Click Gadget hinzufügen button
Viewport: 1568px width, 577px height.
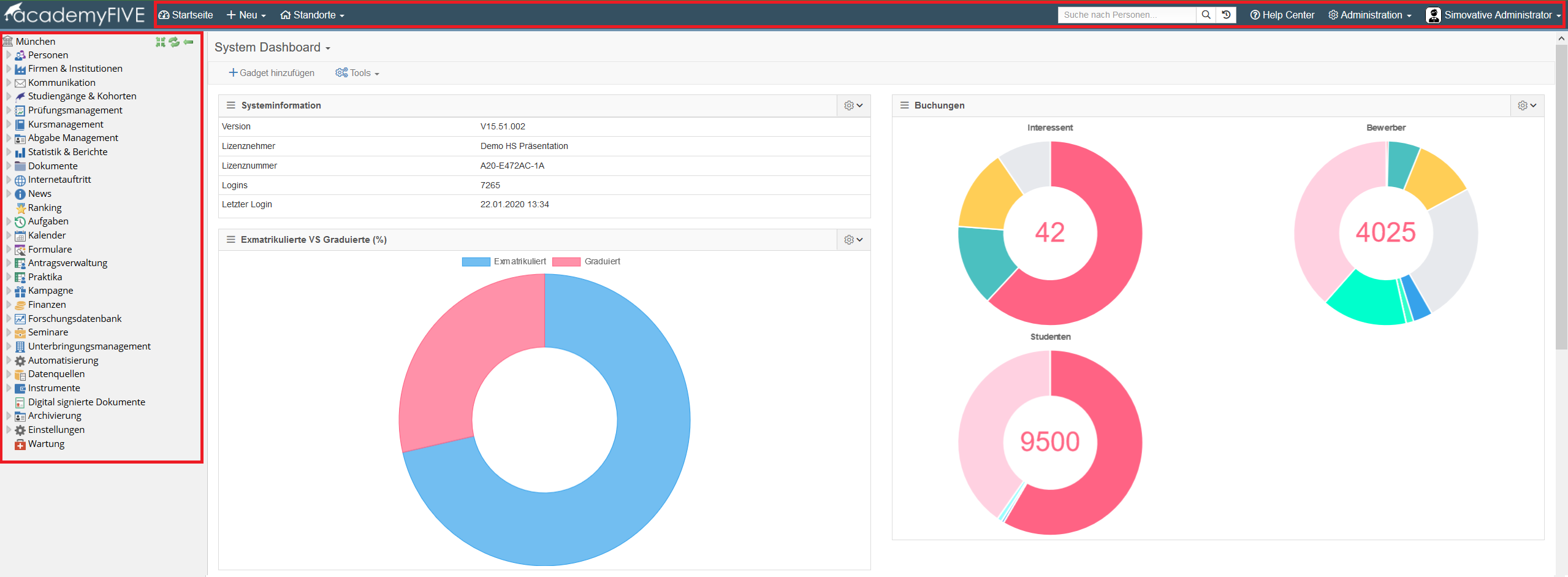click(x=272, y=73)
